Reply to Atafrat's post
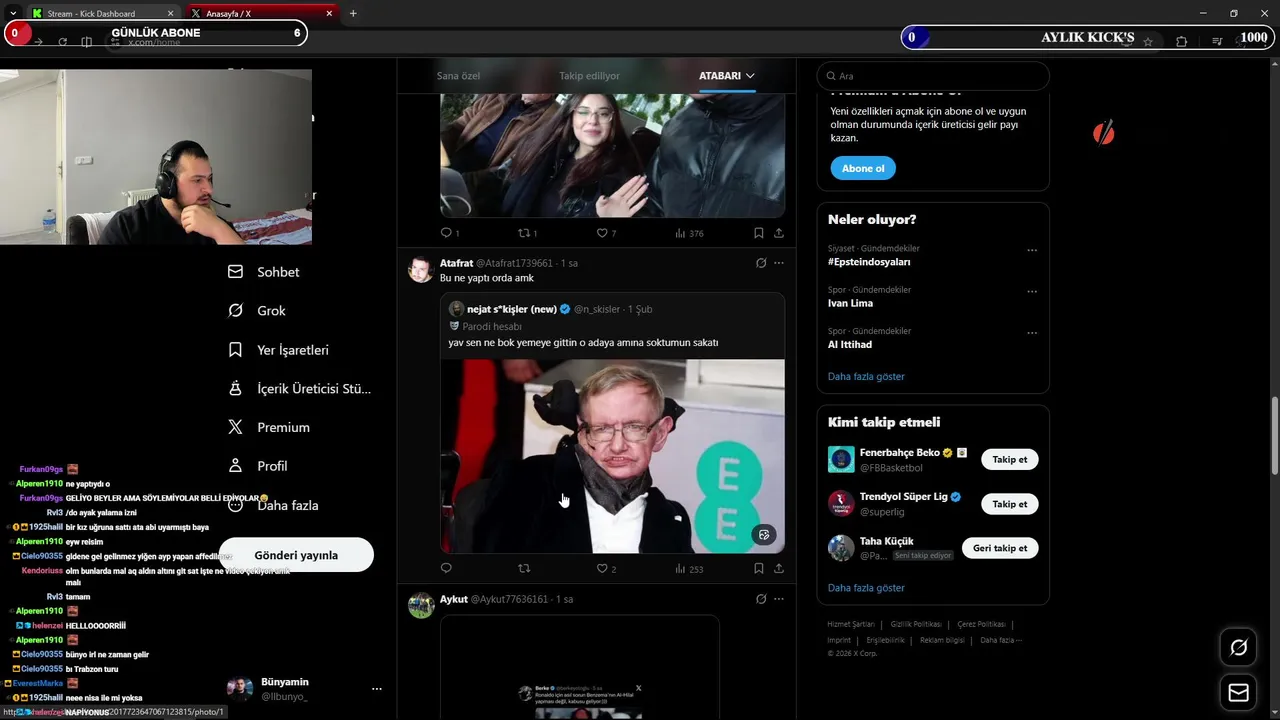The width and height of the screenshot is (1280, 720). [446, 568]
